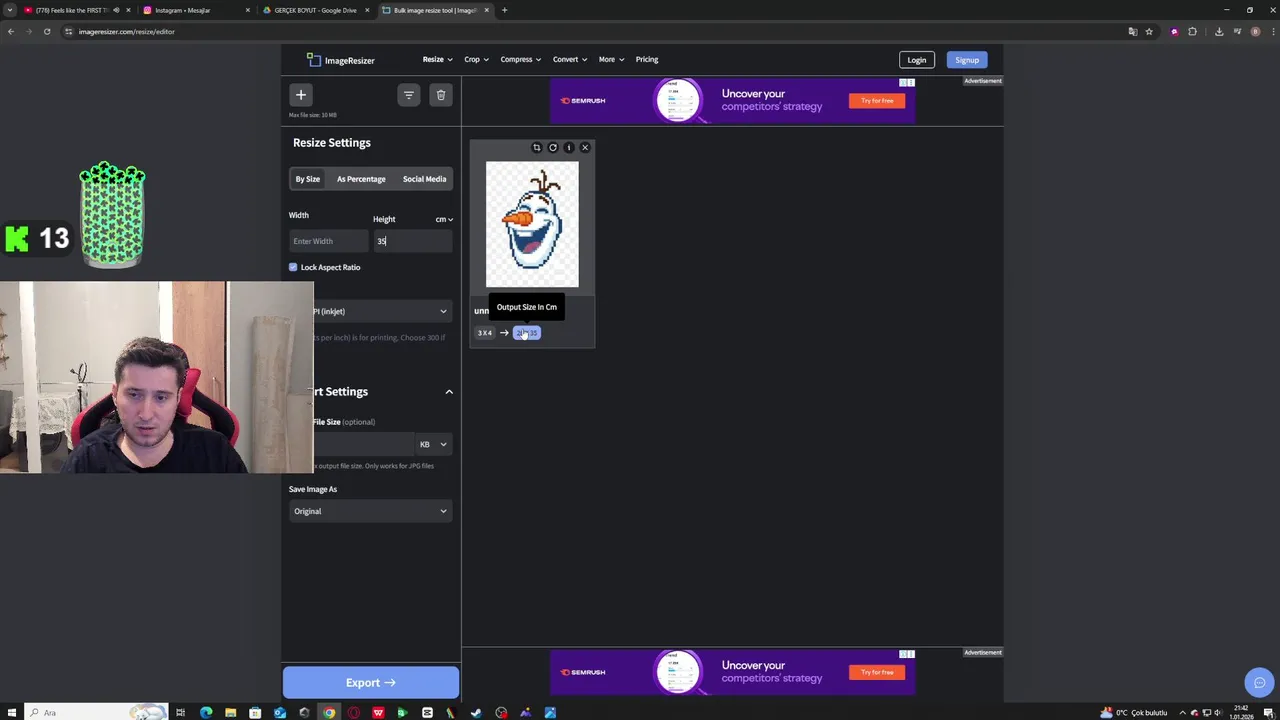
Task: Remove the Olaf image with X icon
Action: click(x=585, y=148)
